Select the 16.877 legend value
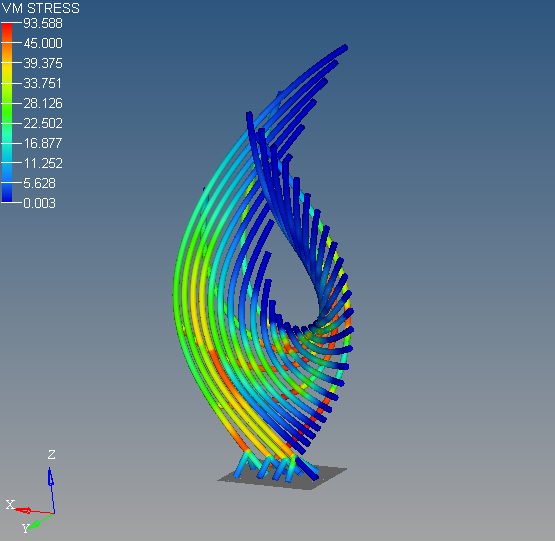 tap(43, 143)
